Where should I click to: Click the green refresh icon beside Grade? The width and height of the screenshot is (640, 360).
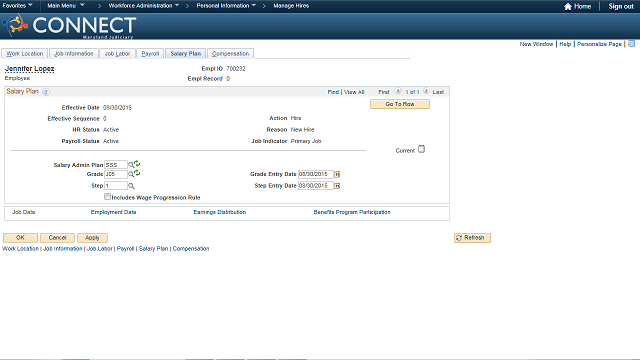[x=137, y=173]
